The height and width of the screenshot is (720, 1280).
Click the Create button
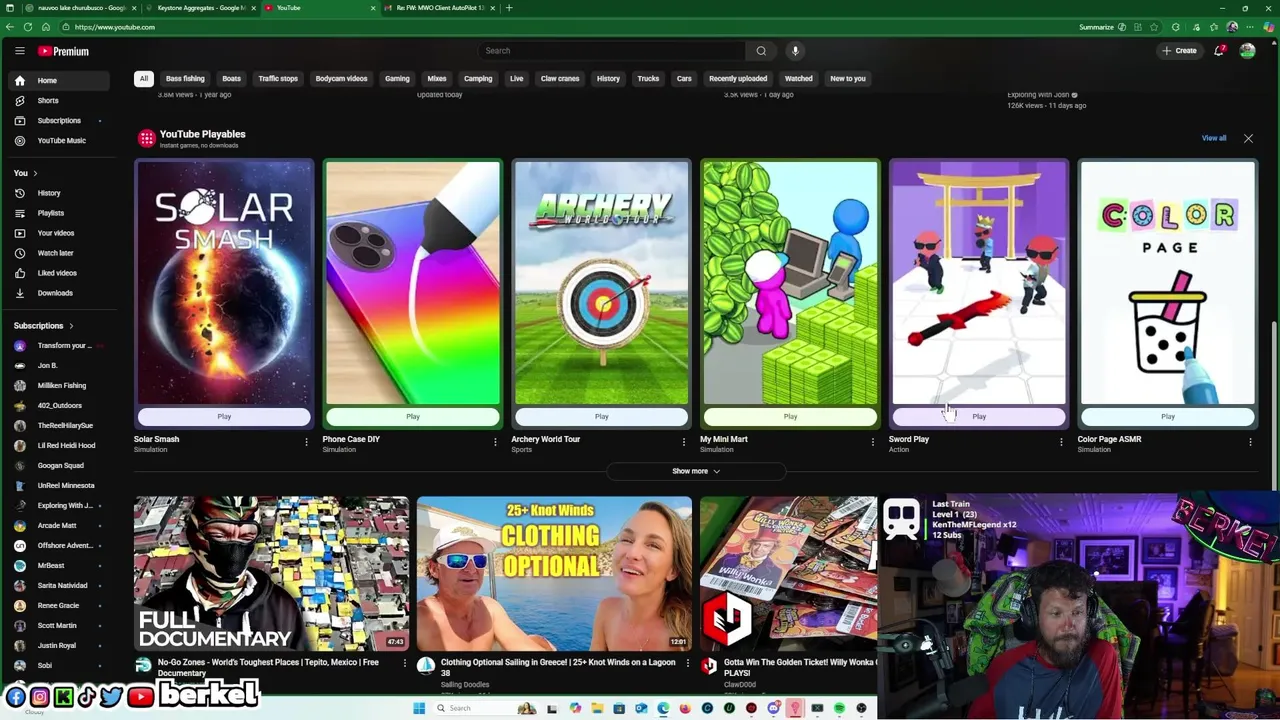[1179, 51]
